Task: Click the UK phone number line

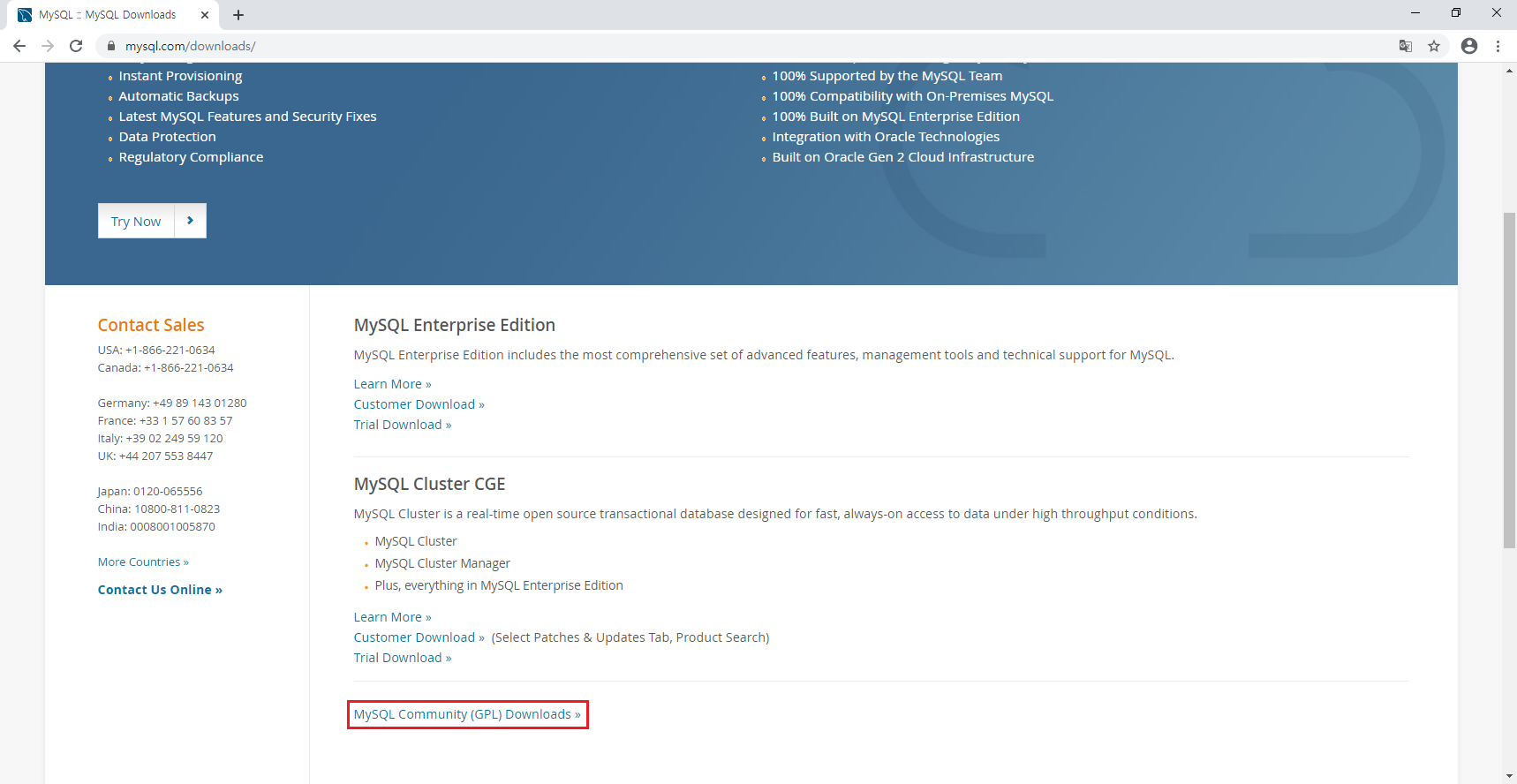Action: pyautogui.click(x=155, y=456)
